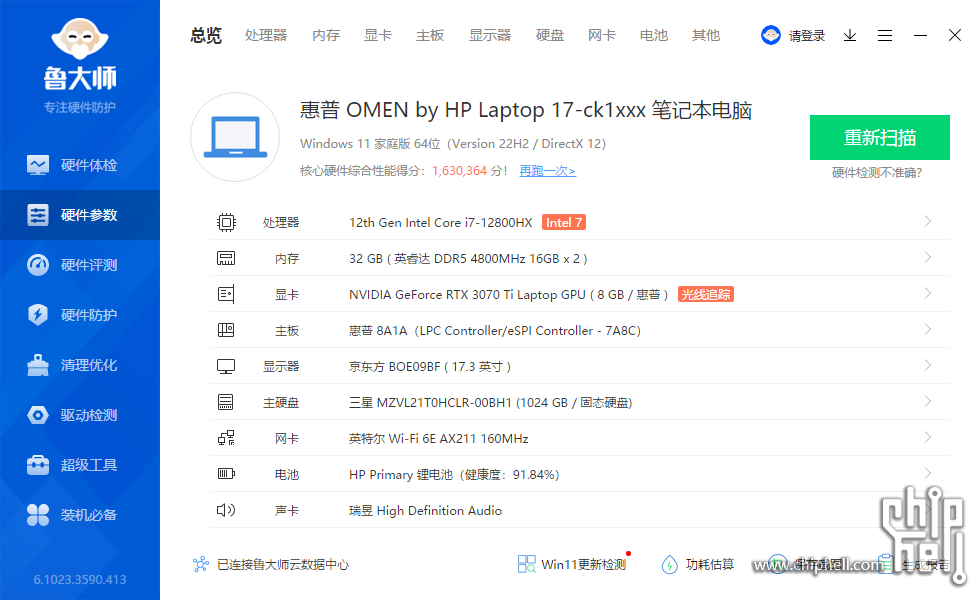
Task: Expand the 网卡 row chevron
Action: 928,438
